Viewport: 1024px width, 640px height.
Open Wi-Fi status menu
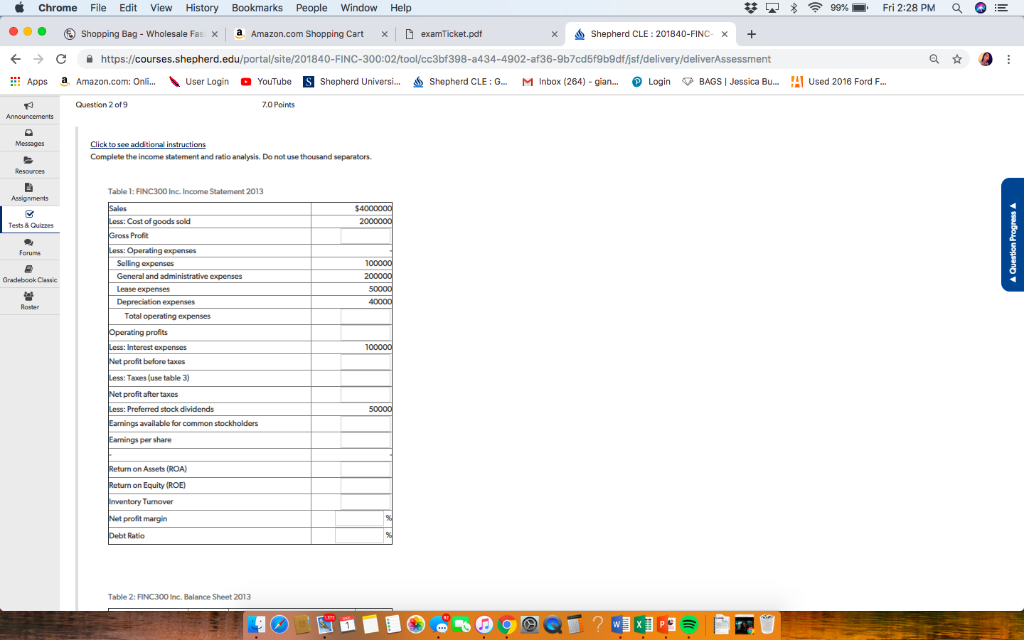tap(814, 8)
